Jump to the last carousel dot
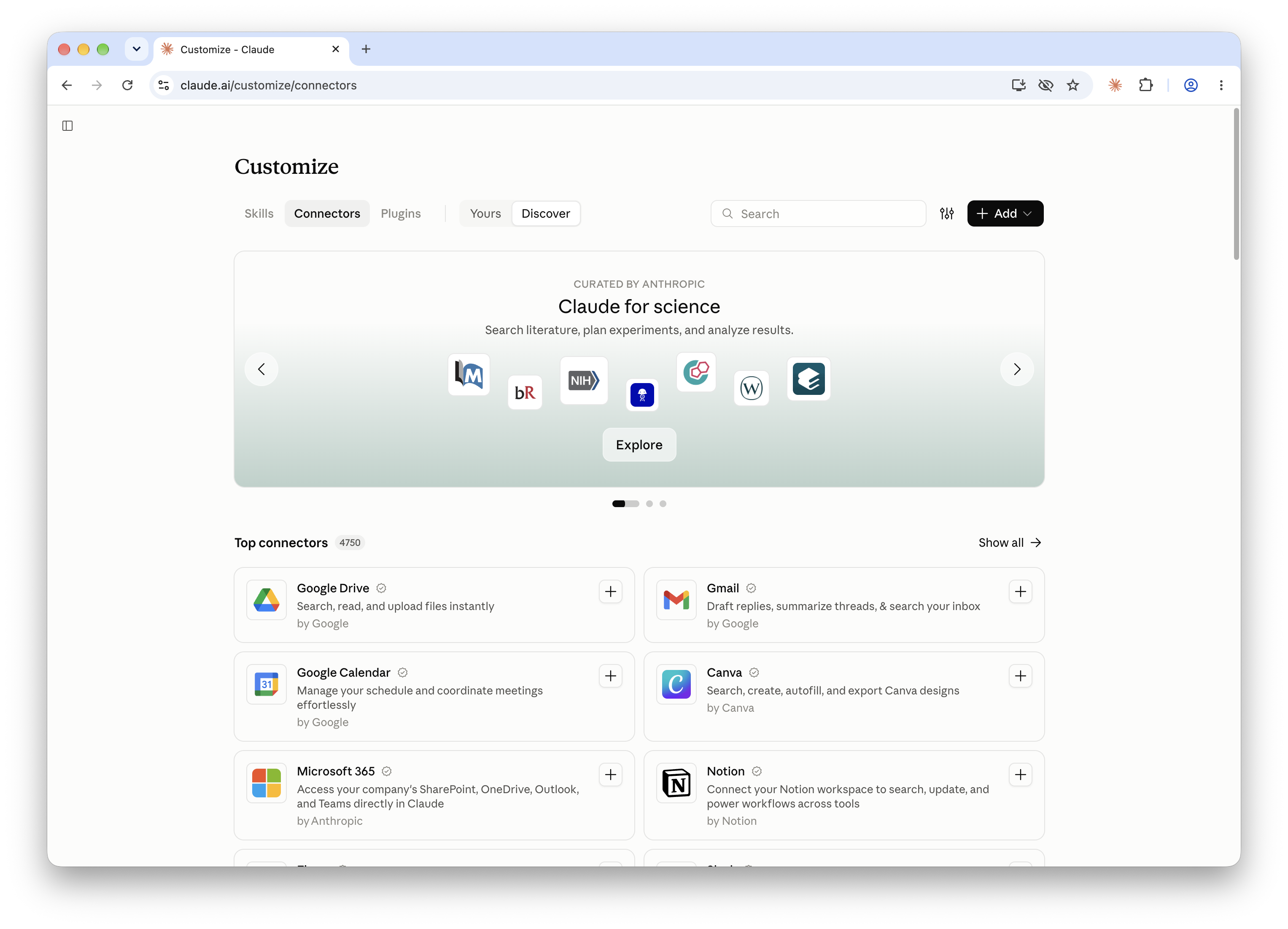1288x929 pixels. (x=663, y=503)
